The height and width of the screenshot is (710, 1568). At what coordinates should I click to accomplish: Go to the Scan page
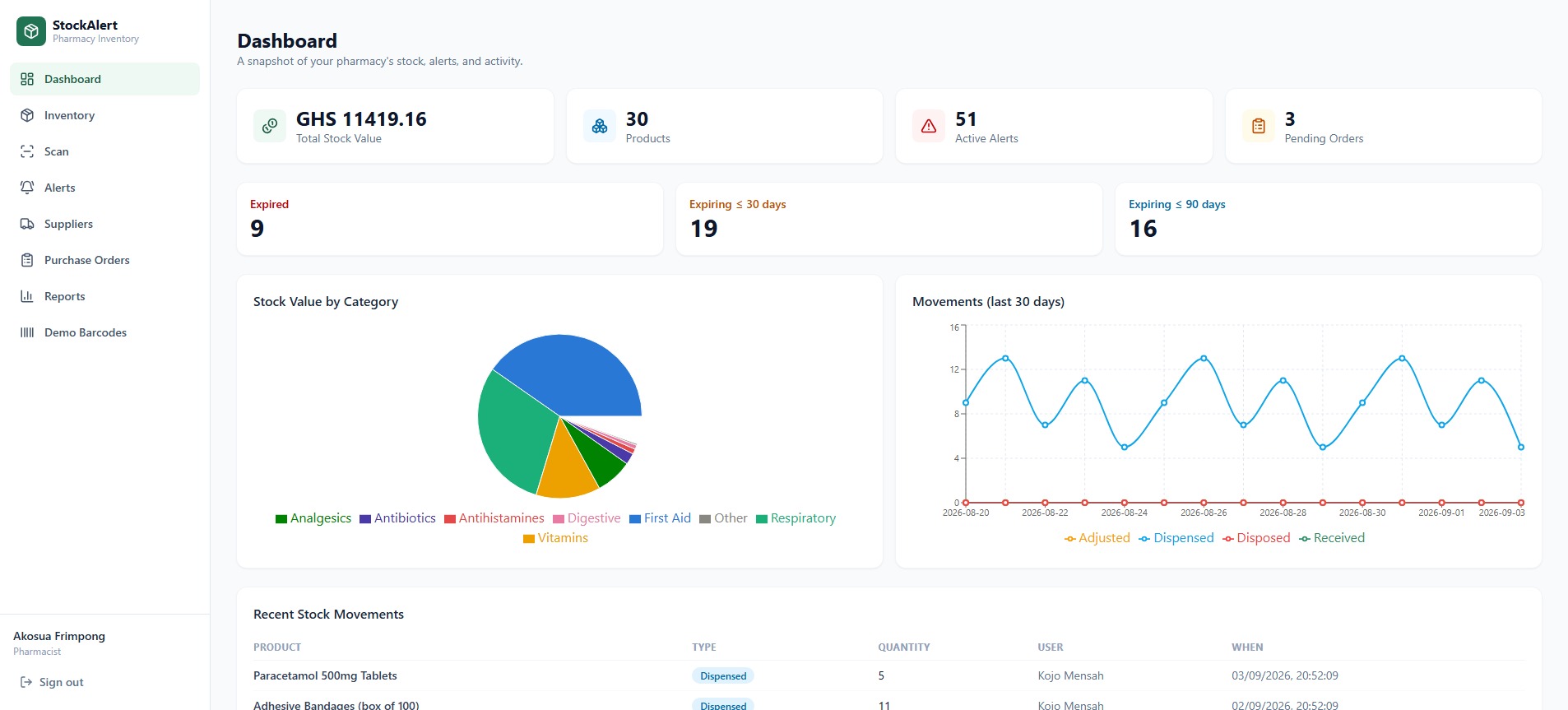click(104, 151)
